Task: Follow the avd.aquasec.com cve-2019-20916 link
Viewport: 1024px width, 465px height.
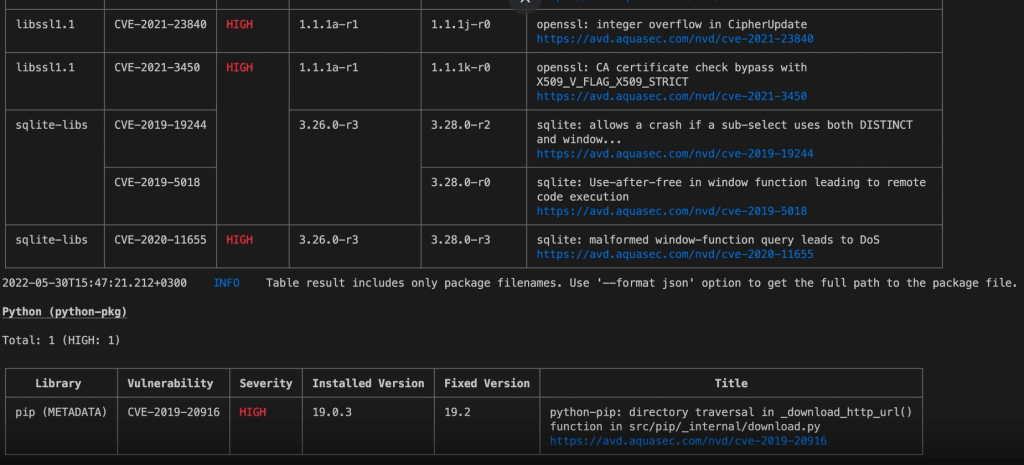Action: [688, 441]
